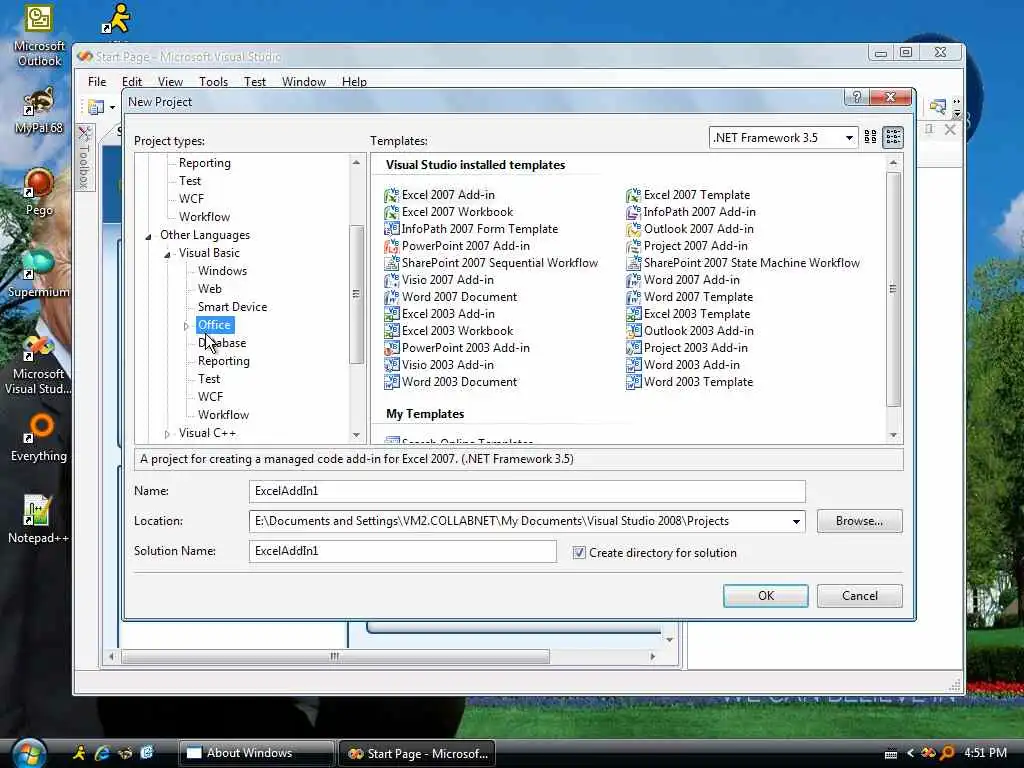Choose the InfoPath 2007 Add-in icon
Image resolution: width=1024 pixels, height=768 pixels.
pos(633,212)
